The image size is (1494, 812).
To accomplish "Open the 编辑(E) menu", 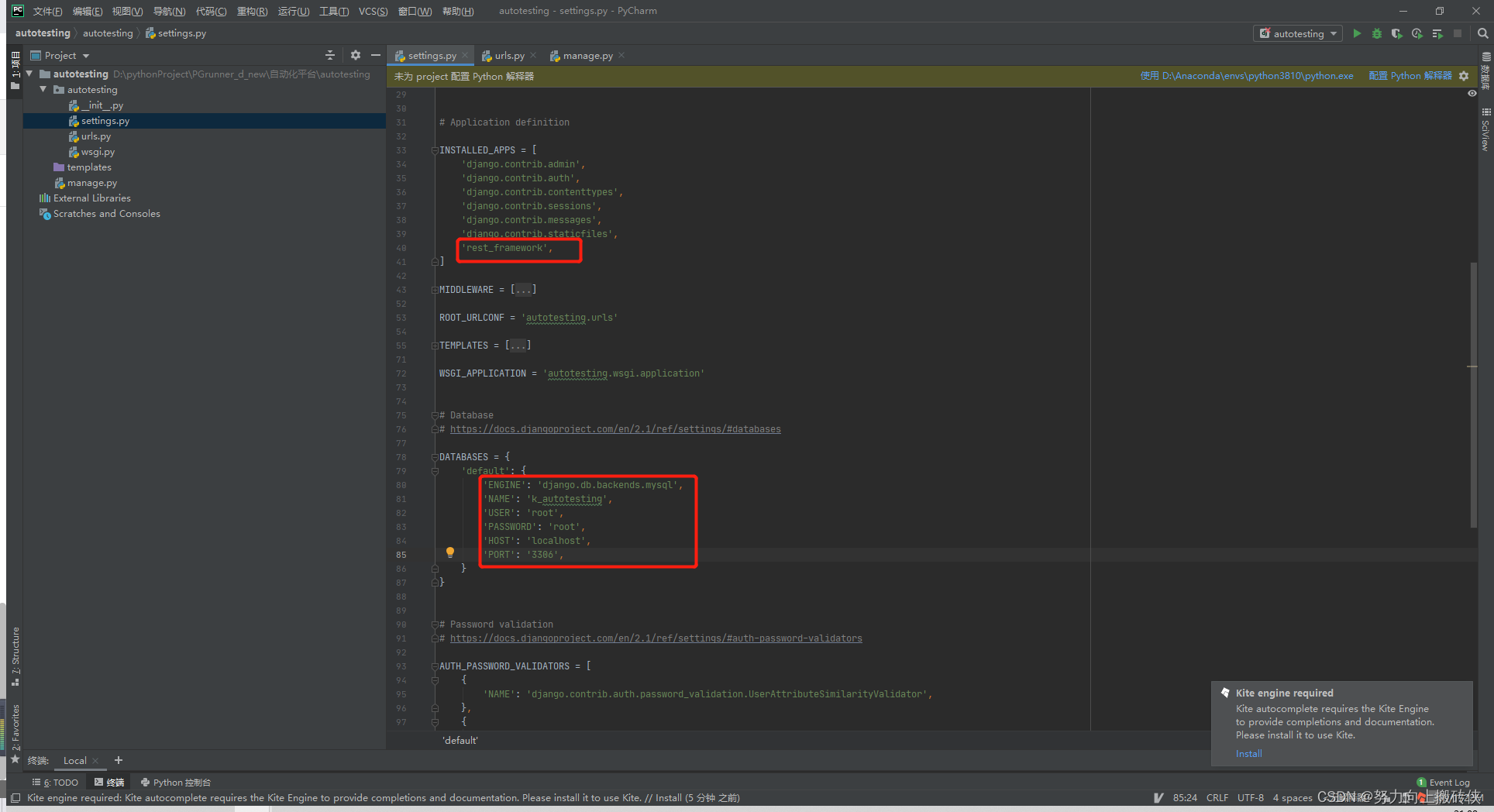I will [88, 11].
